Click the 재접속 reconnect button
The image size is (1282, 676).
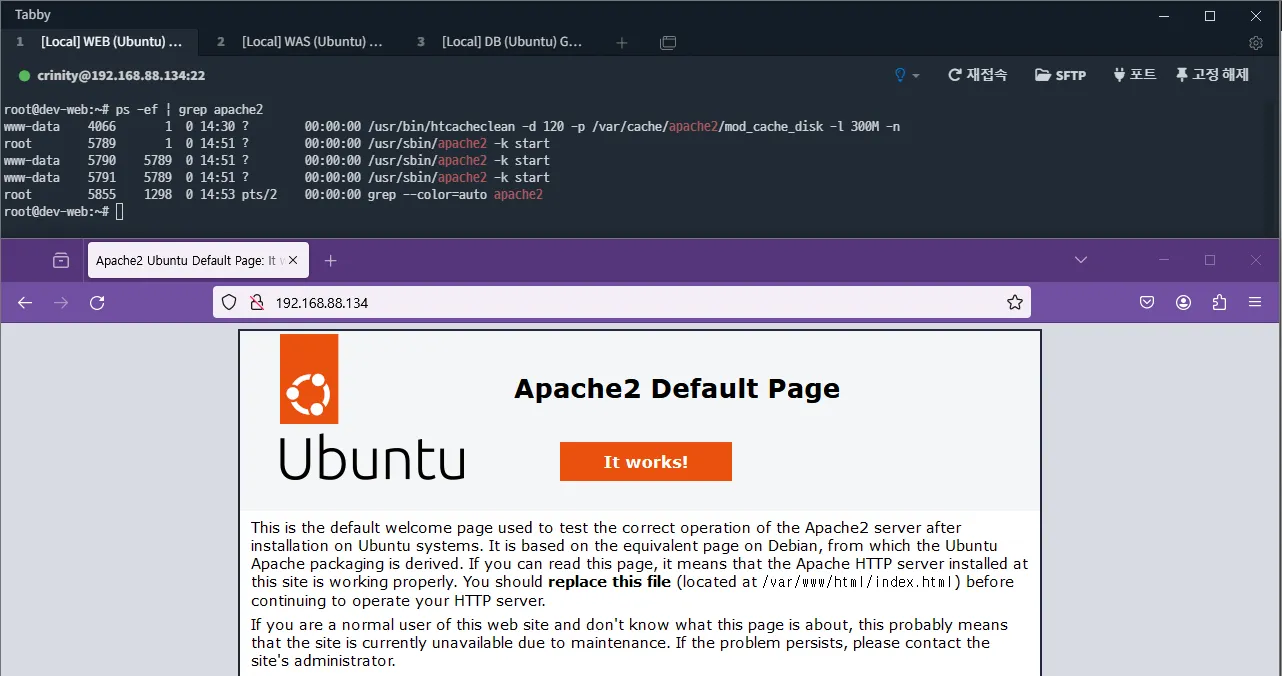[977, 75]
